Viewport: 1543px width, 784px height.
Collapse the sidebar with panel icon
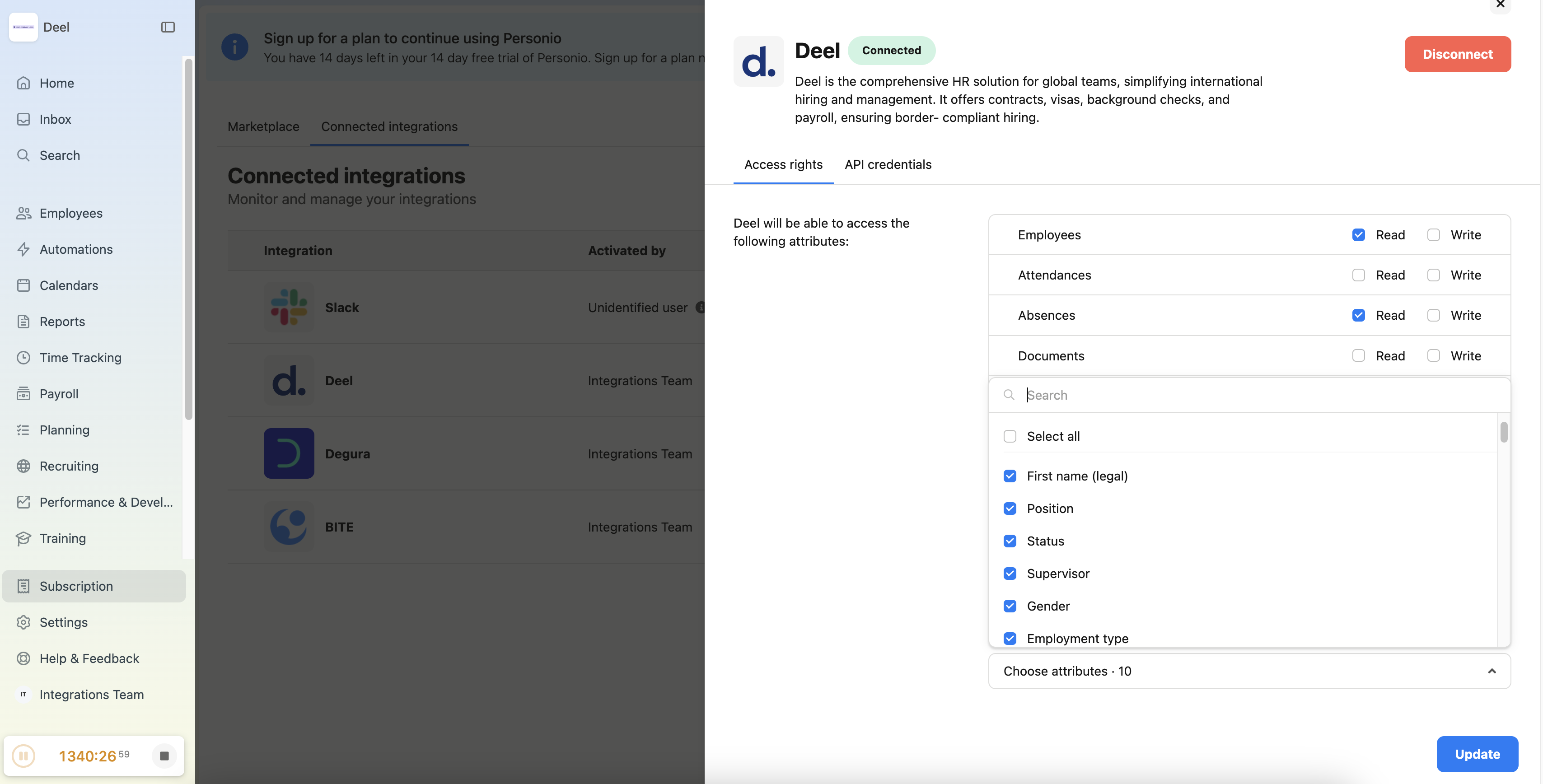168,27
